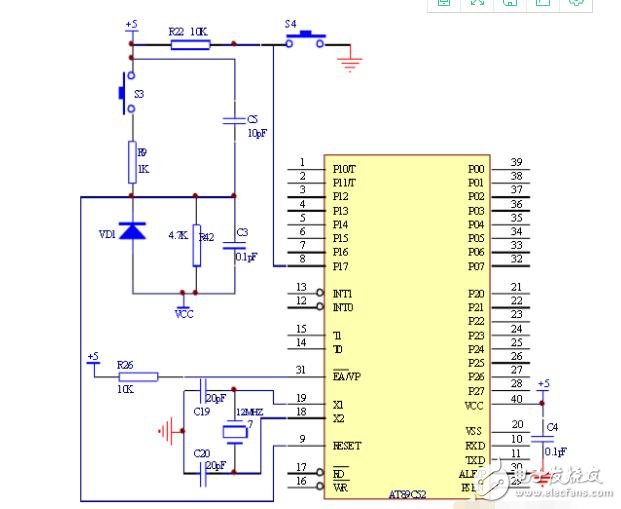
Task: Click the ground symbol right of S4
Action: pyautogui.click(x=349, y=63)
